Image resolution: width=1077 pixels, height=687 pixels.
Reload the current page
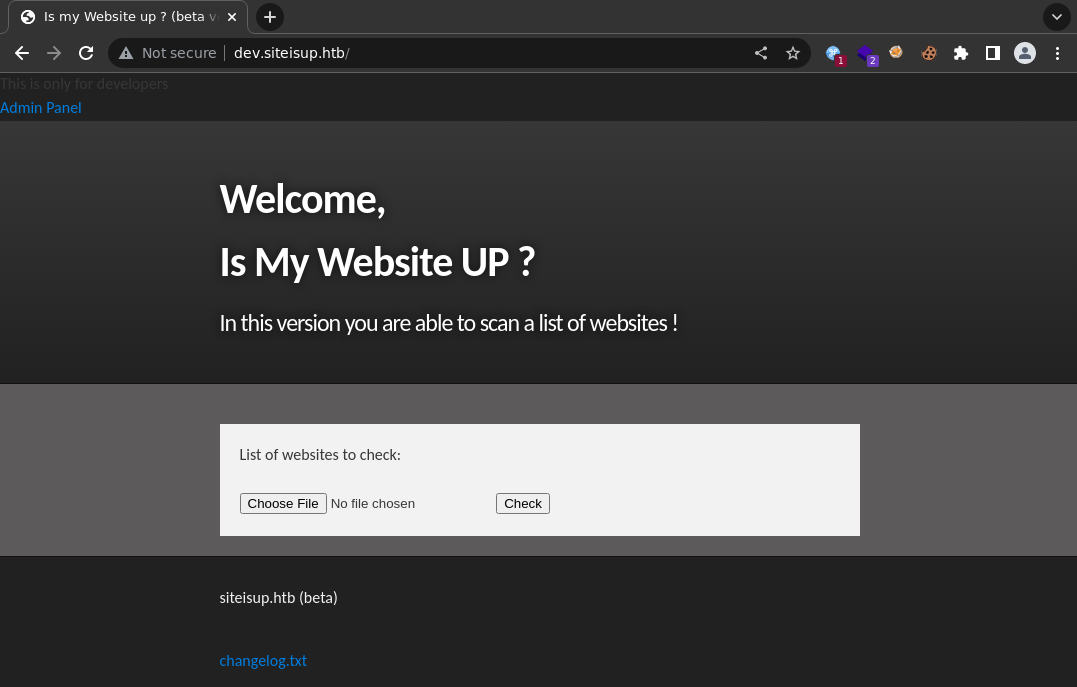click(86, 53)
